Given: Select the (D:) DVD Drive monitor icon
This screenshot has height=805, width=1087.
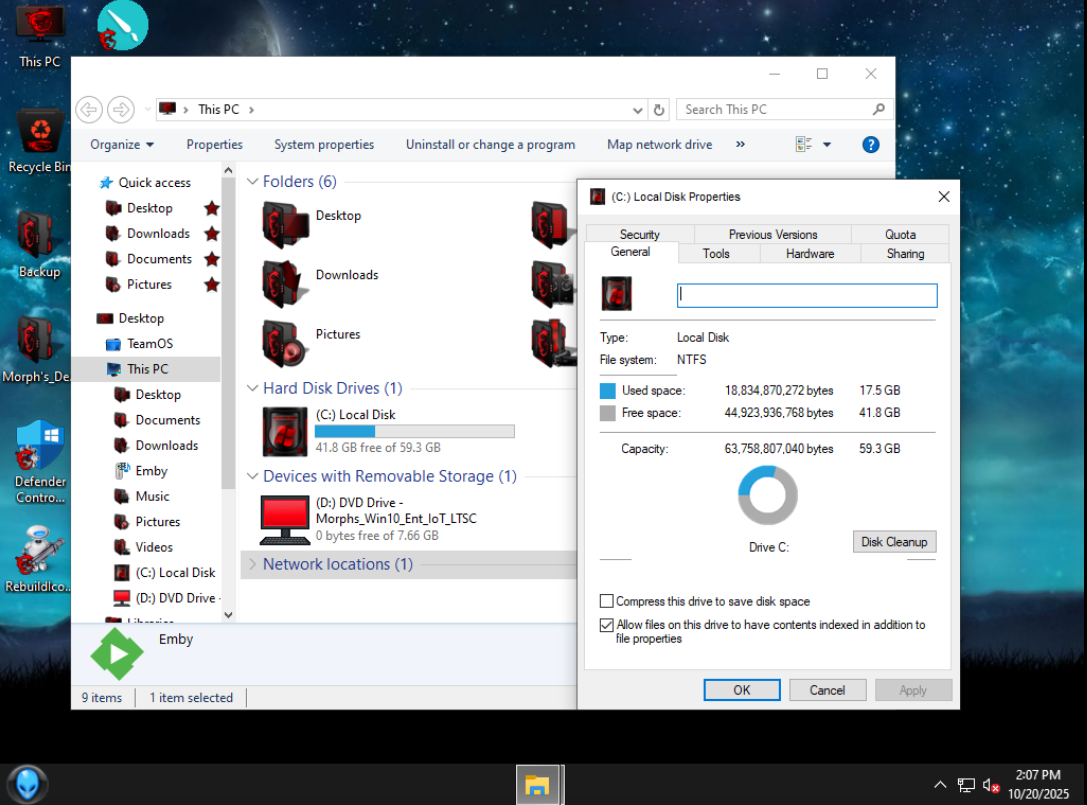Looking at the screenshot, I should 284,520.
